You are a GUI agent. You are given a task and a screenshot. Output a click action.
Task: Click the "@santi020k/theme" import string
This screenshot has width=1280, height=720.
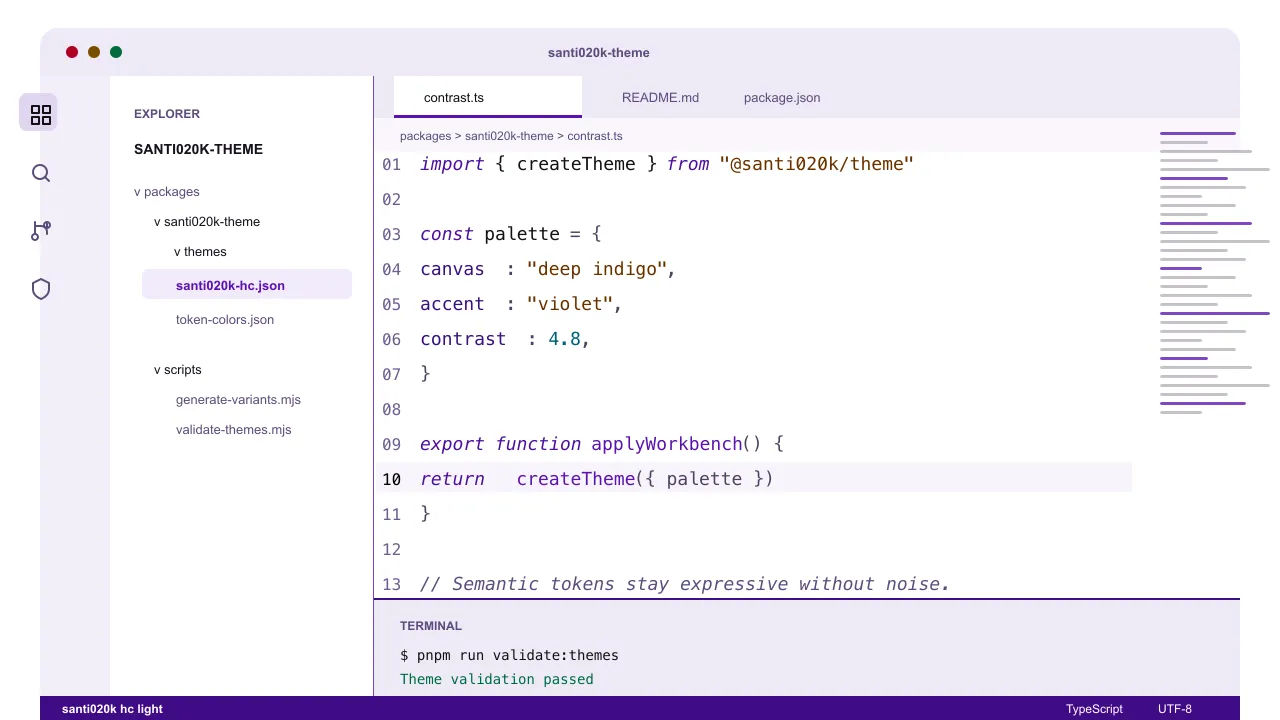point(817,164)
